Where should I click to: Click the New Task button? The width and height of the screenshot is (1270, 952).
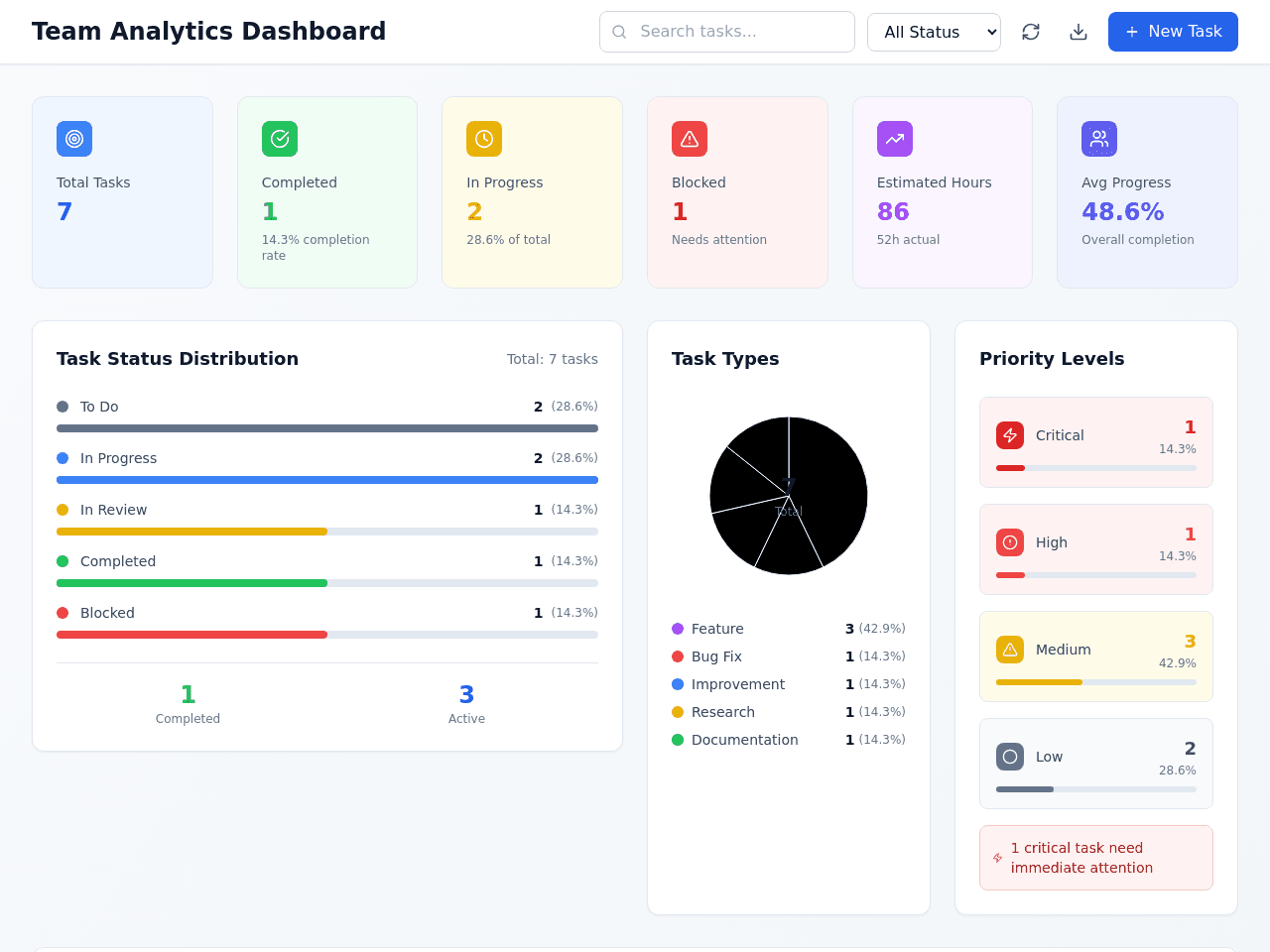pyautogui.click(x=1173, y=32)
